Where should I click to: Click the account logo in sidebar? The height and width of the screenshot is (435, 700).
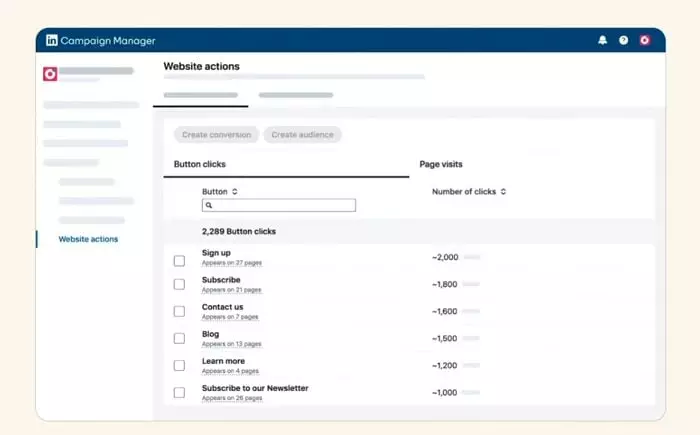pos(50,74)
